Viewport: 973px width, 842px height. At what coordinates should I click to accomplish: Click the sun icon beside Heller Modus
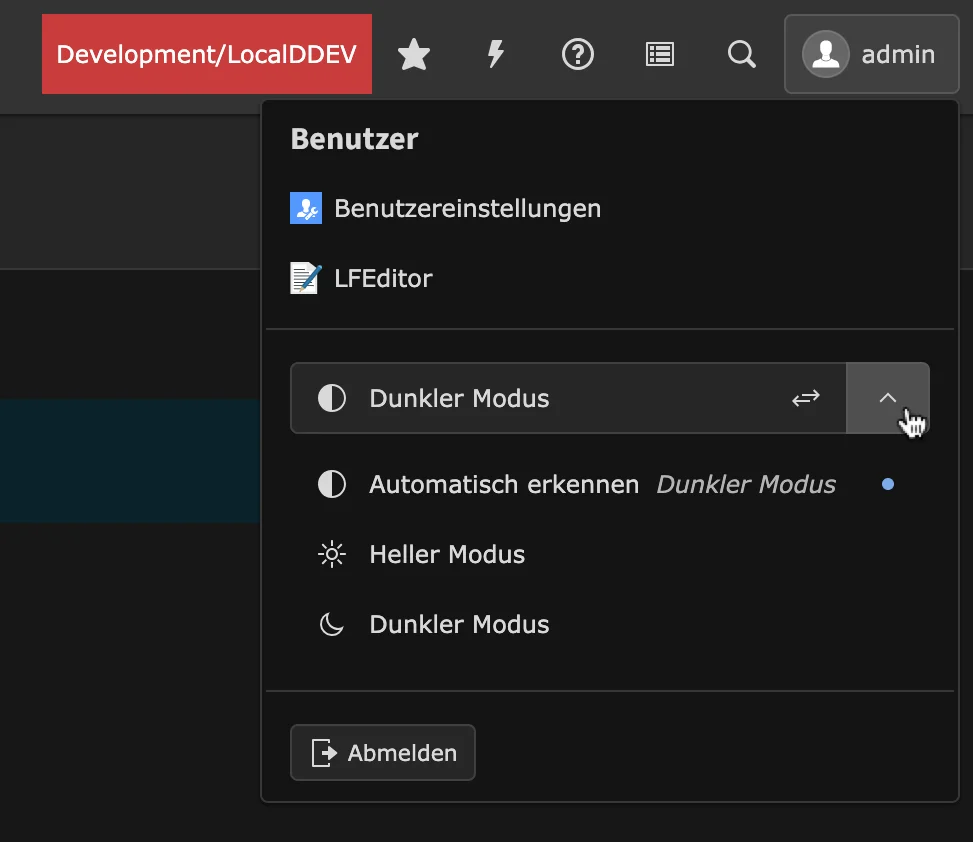330,554
